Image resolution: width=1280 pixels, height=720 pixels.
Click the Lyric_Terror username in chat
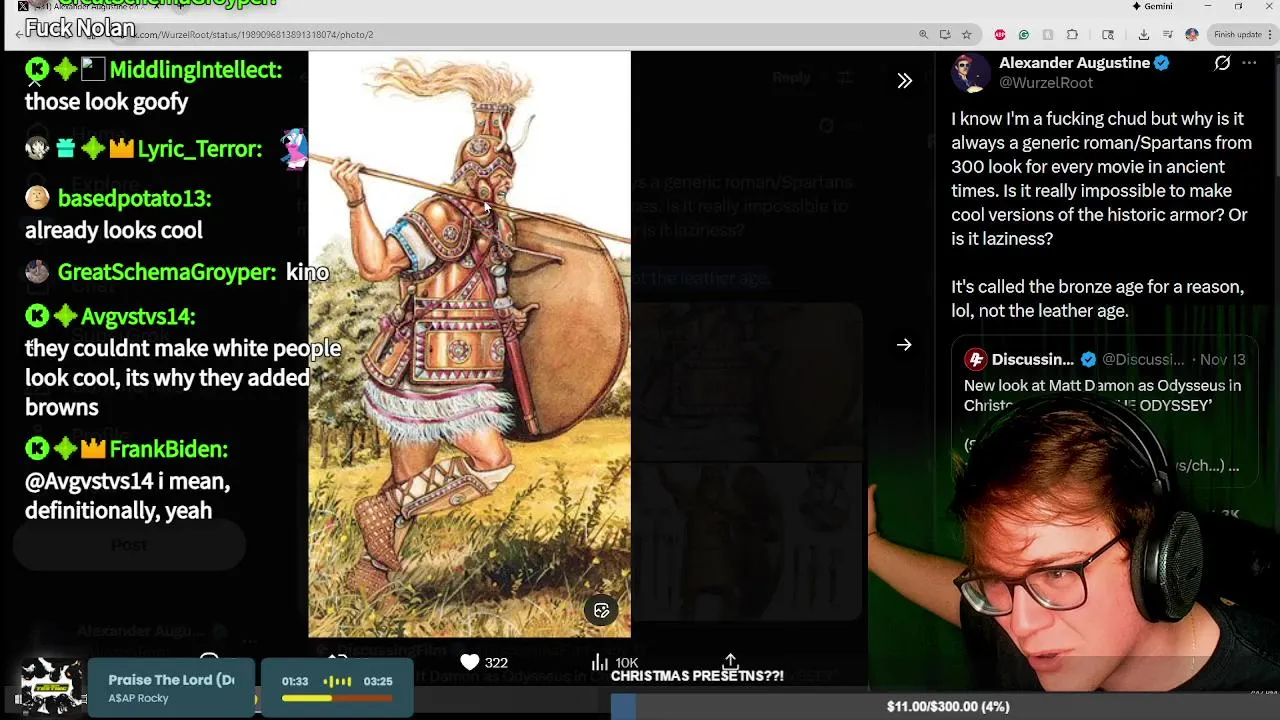[199, 149]
